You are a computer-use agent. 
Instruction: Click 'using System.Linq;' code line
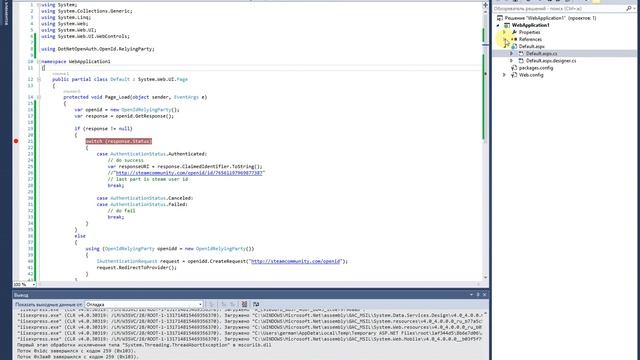[66, 18]
